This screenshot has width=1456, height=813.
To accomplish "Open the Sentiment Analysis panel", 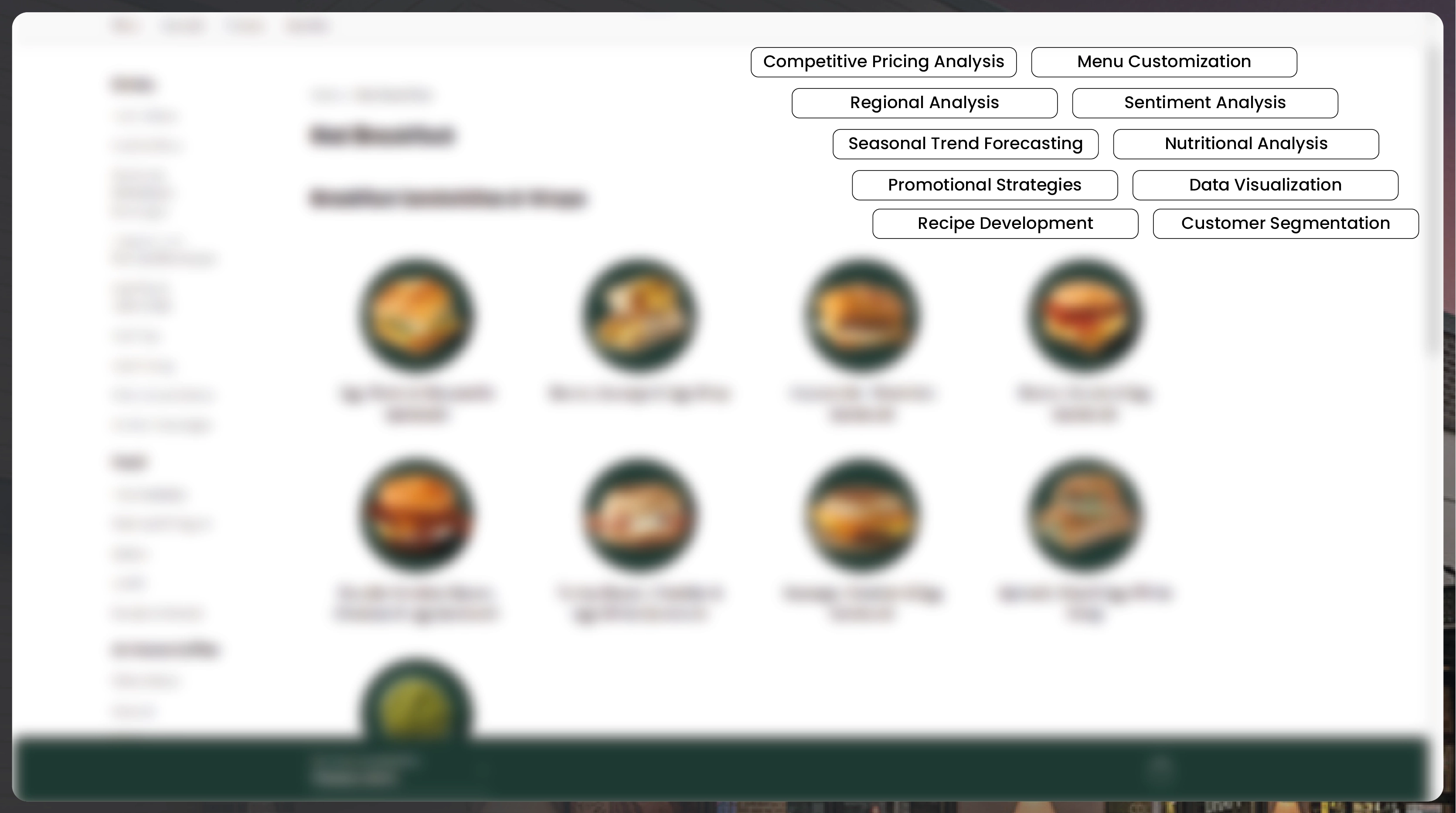I will 1205,102.
